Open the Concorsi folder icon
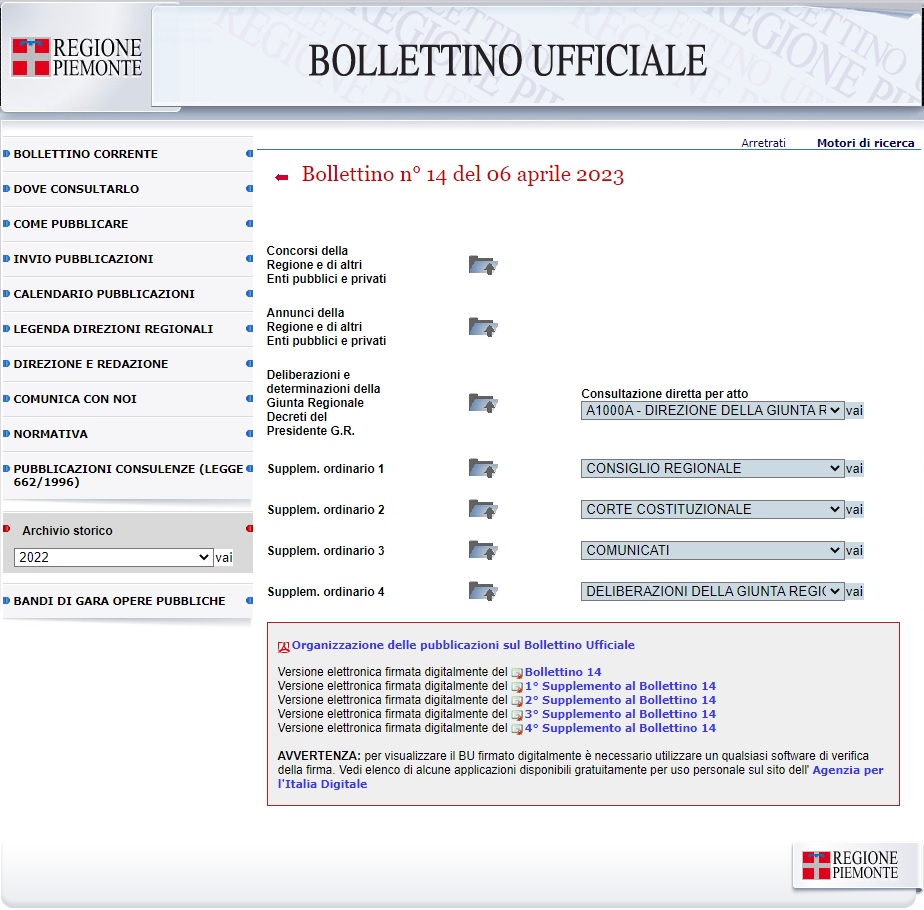Screen dimensions: 924x910 483,264
